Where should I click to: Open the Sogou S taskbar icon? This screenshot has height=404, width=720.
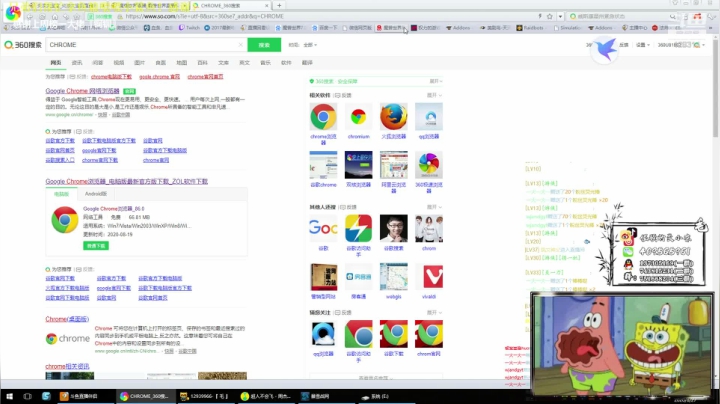pos(46,396)
